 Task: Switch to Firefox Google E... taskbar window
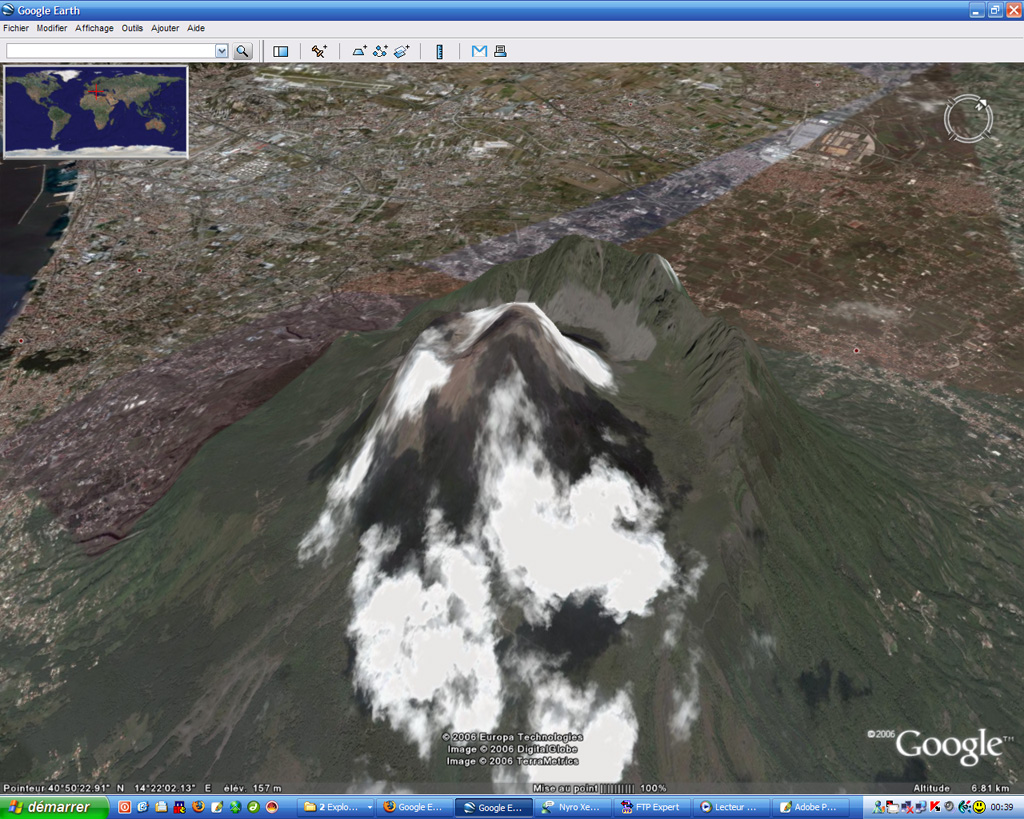coord(414,807)
